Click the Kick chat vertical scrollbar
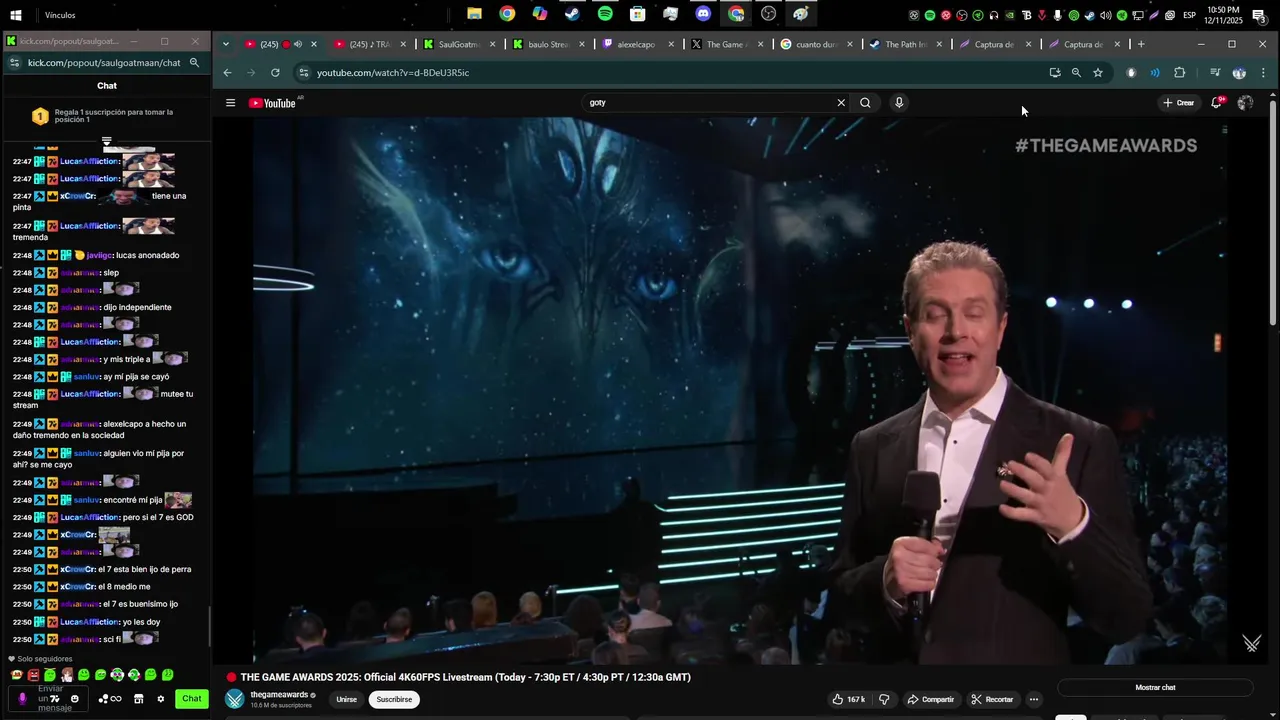 [x=208, y=627]
